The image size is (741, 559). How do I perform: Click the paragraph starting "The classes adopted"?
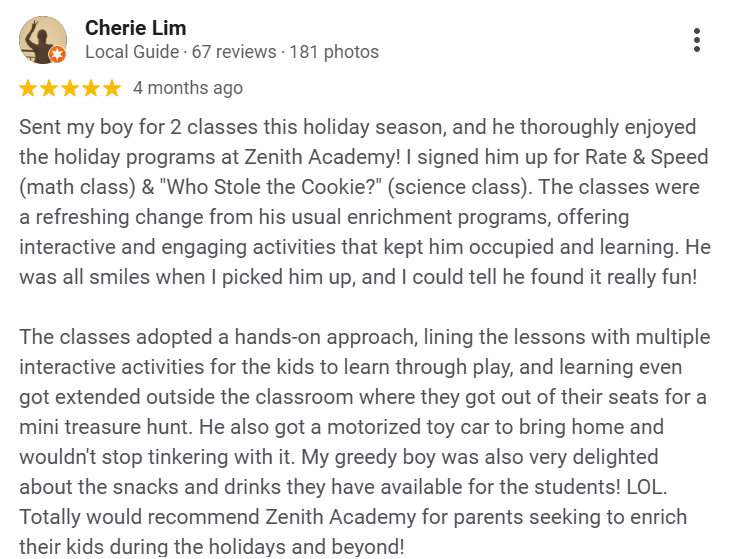click(364, 441)
